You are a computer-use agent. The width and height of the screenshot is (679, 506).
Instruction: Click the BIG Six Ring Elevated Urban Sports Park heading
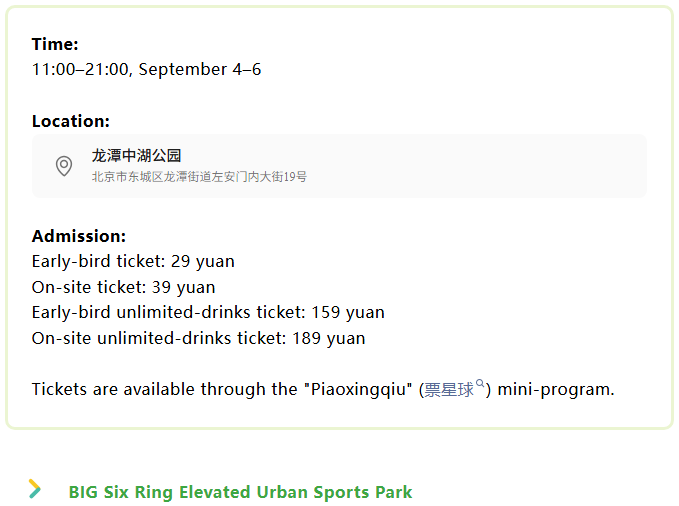pos(240,492)
